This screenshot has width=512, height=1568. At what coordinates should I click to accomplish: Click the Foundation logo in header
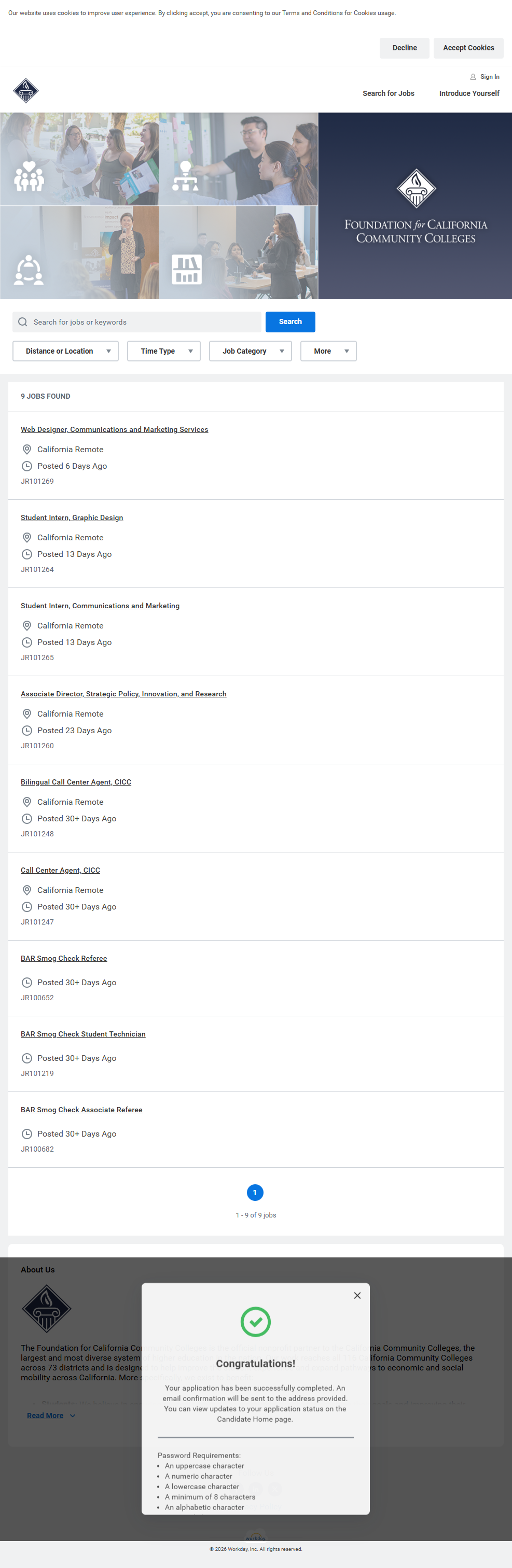point(25,91)
